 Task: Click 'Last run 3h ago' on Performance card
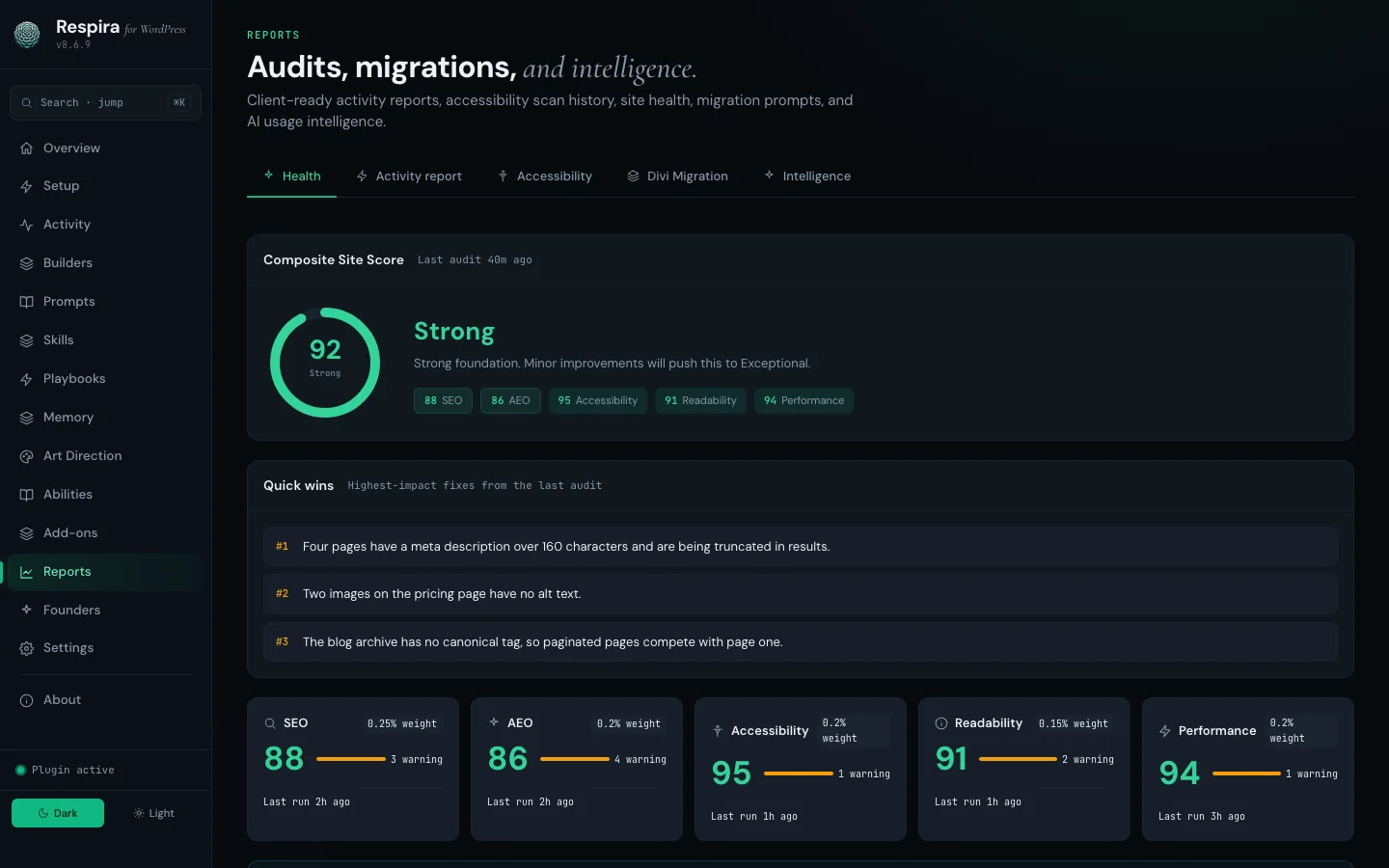coord(1202,817)
